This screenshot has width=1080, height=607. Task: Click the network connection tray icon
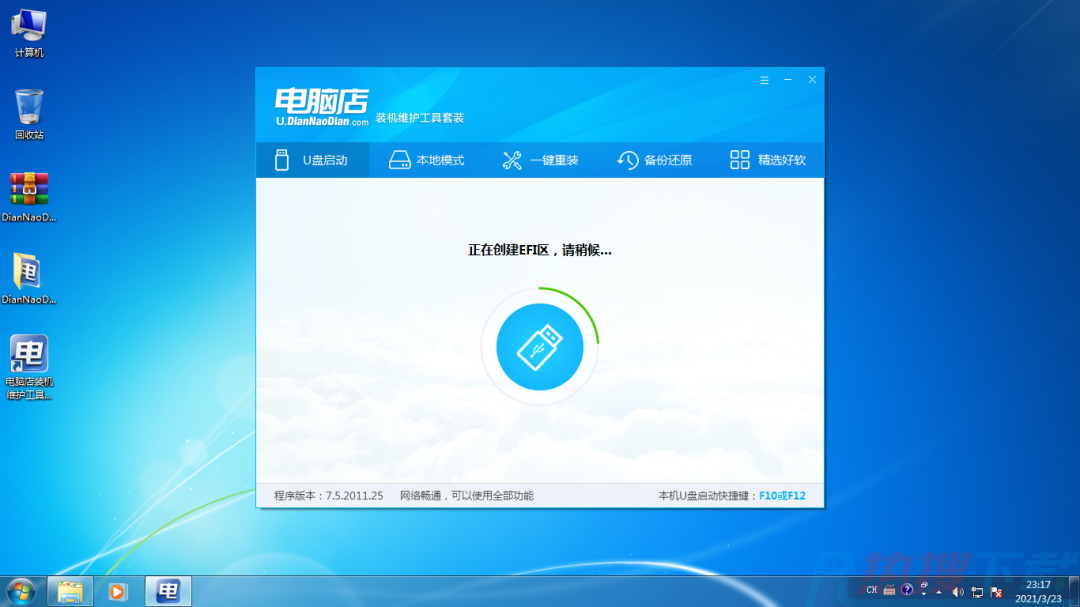[977, 592]
